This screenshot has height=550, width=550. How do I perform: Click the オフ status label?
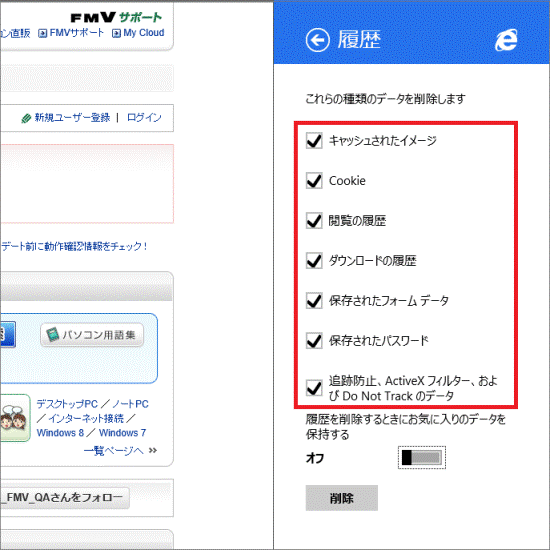pyautogui.click(x=315, y=458)
